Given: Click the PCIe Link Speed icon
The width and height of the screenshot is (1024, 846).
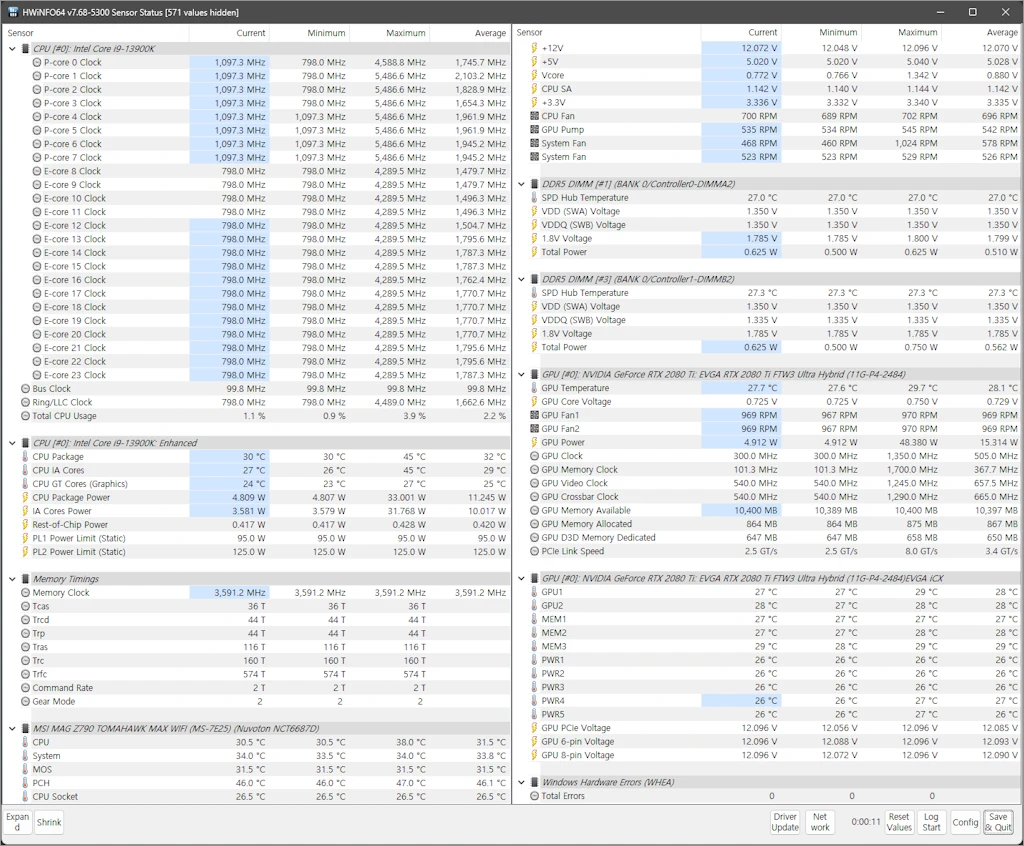Looking at the screenshot, I should coord(534,551).
